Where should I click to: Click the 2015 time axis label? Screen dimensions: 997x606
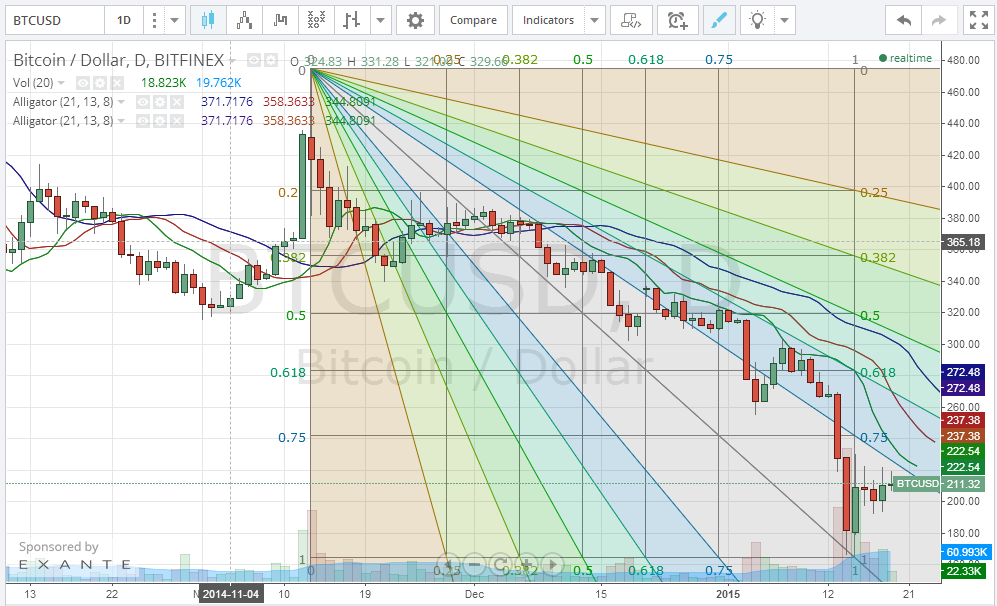tap(728, 594)
